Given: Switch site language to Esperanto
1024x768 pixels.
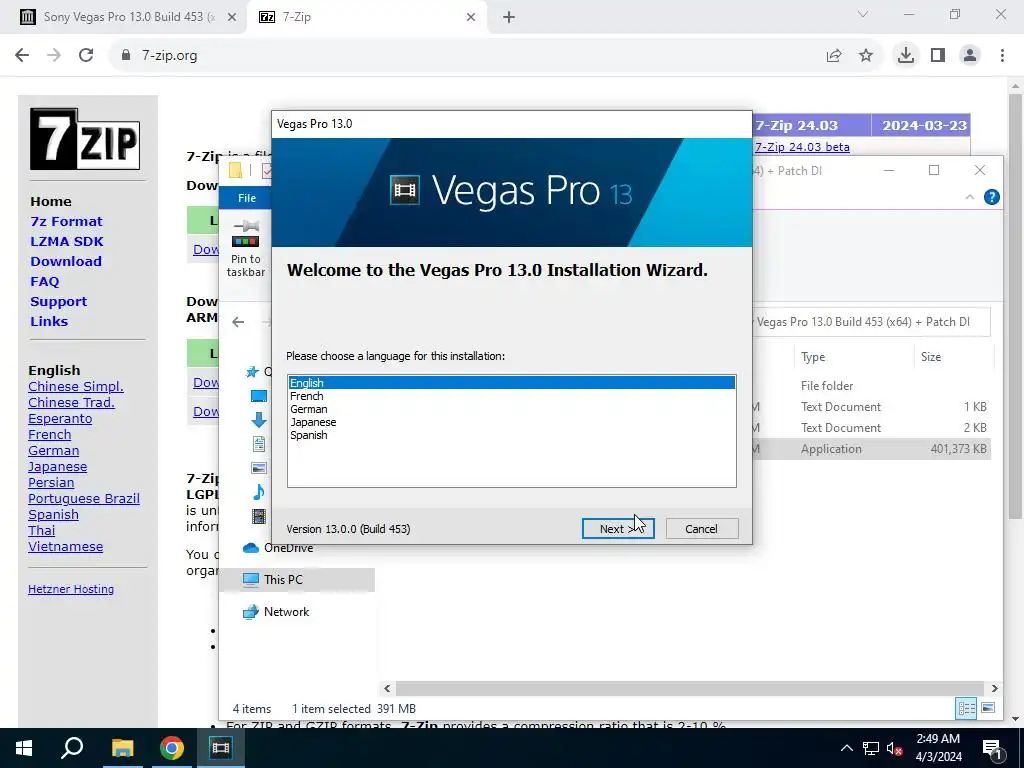Looking at the screenshot, I should point(60,419).
